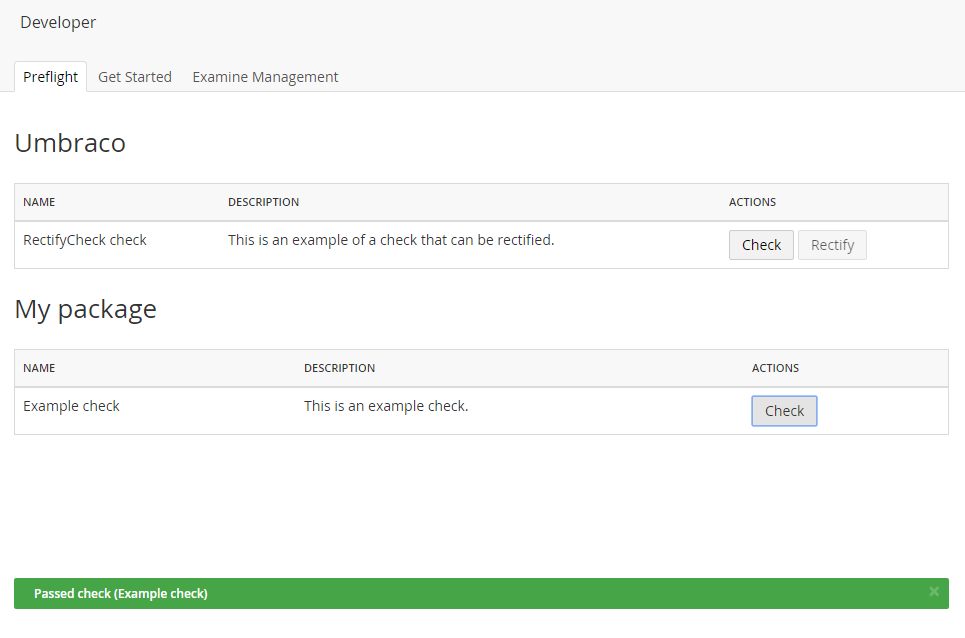
Task: Select the Example check name cell
Action: [71, 406]
